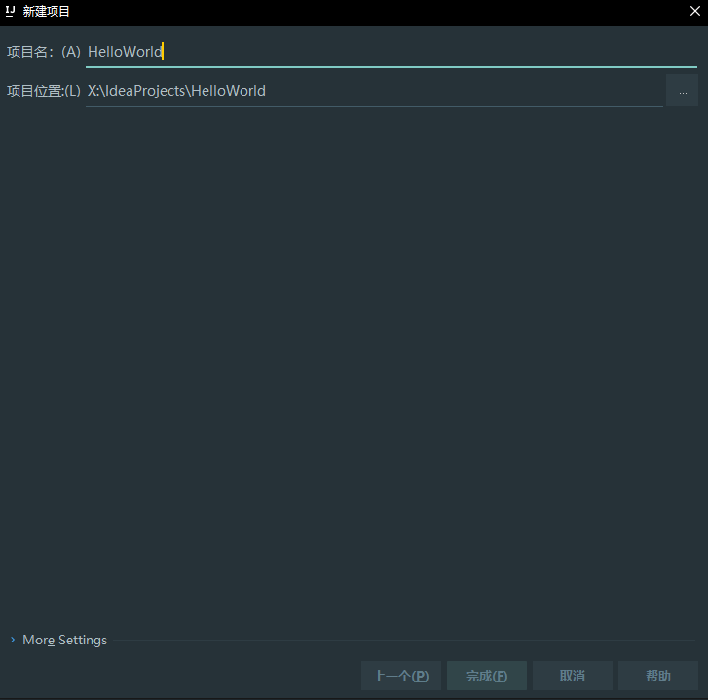Cancel the dialog with the 取消 button
This screenshot has height=700, width=727.
(573, 675)
